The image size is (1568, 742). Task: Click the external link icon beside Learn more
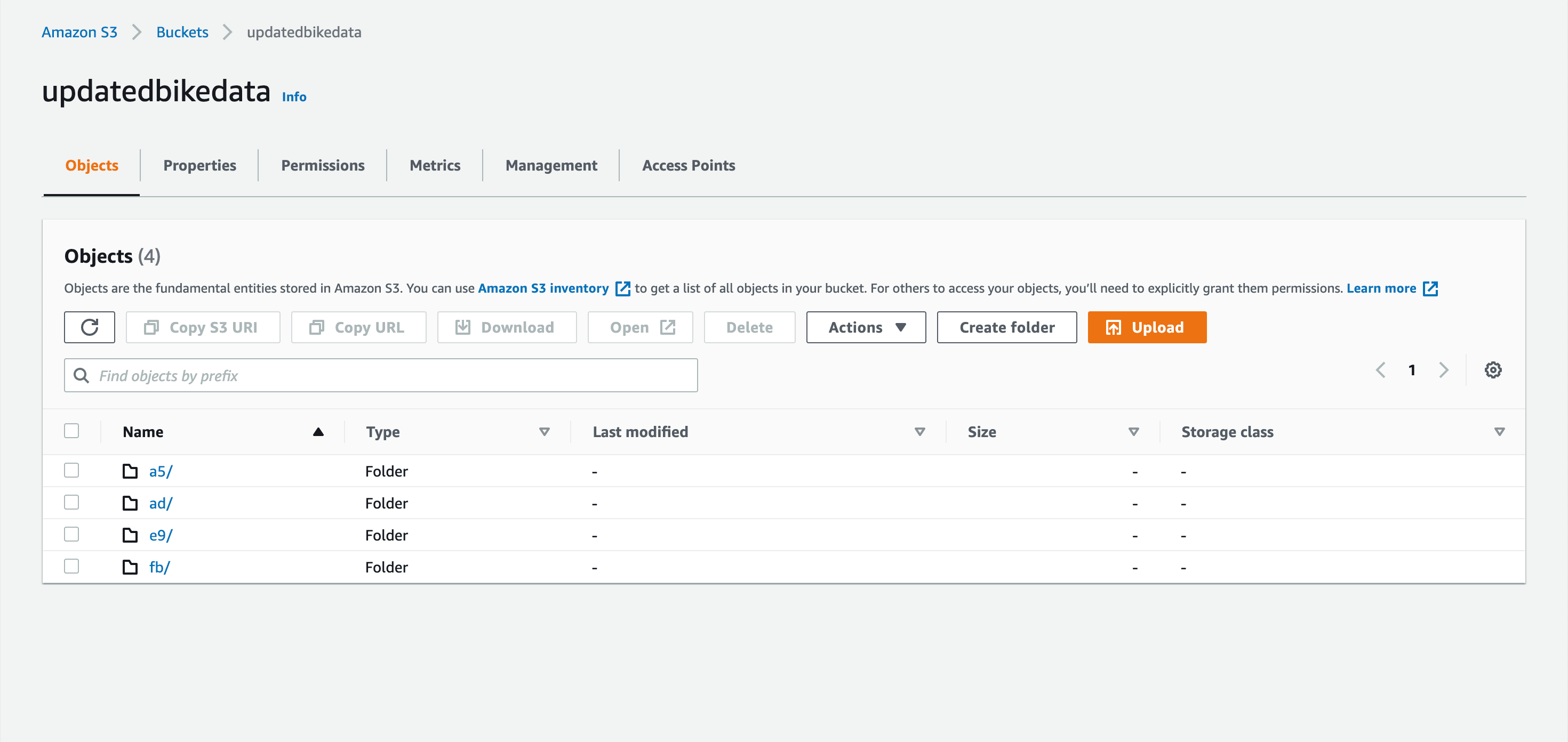point(1430,288)
